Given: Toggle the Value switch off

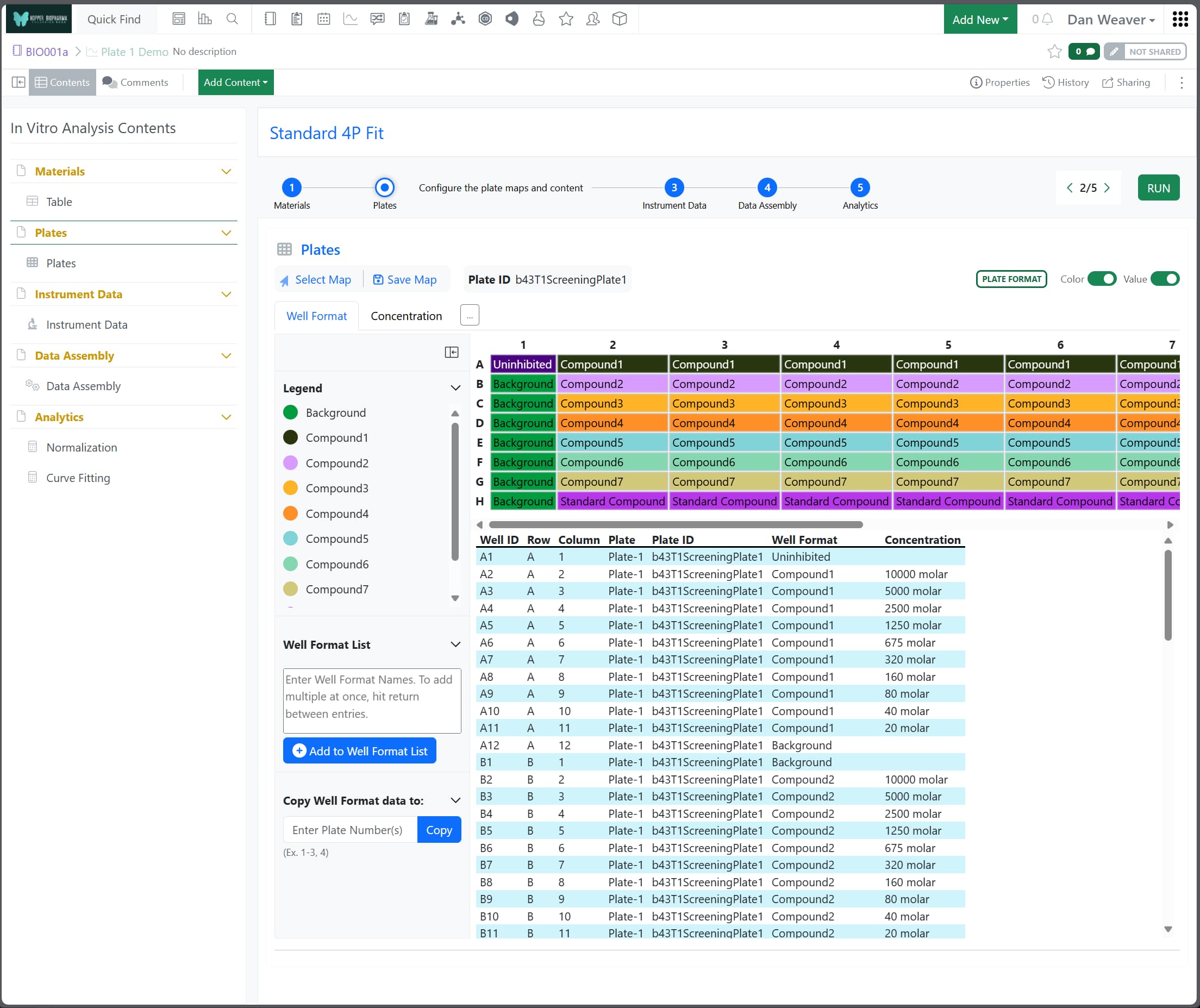Looking at the screenshot, I should (1165, 279).
